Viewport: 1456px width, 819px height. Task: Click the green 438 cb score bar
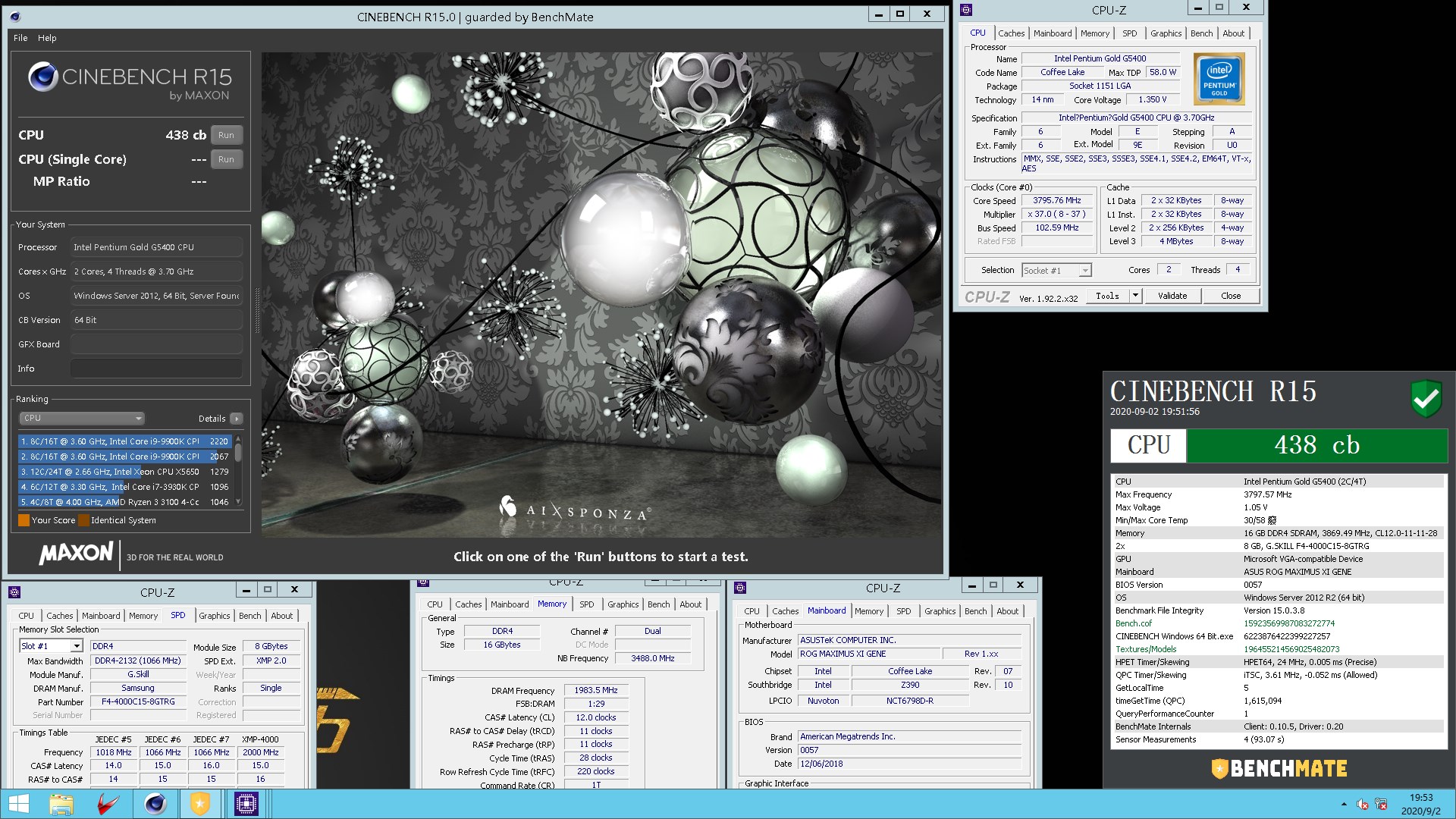[1316, 445]
